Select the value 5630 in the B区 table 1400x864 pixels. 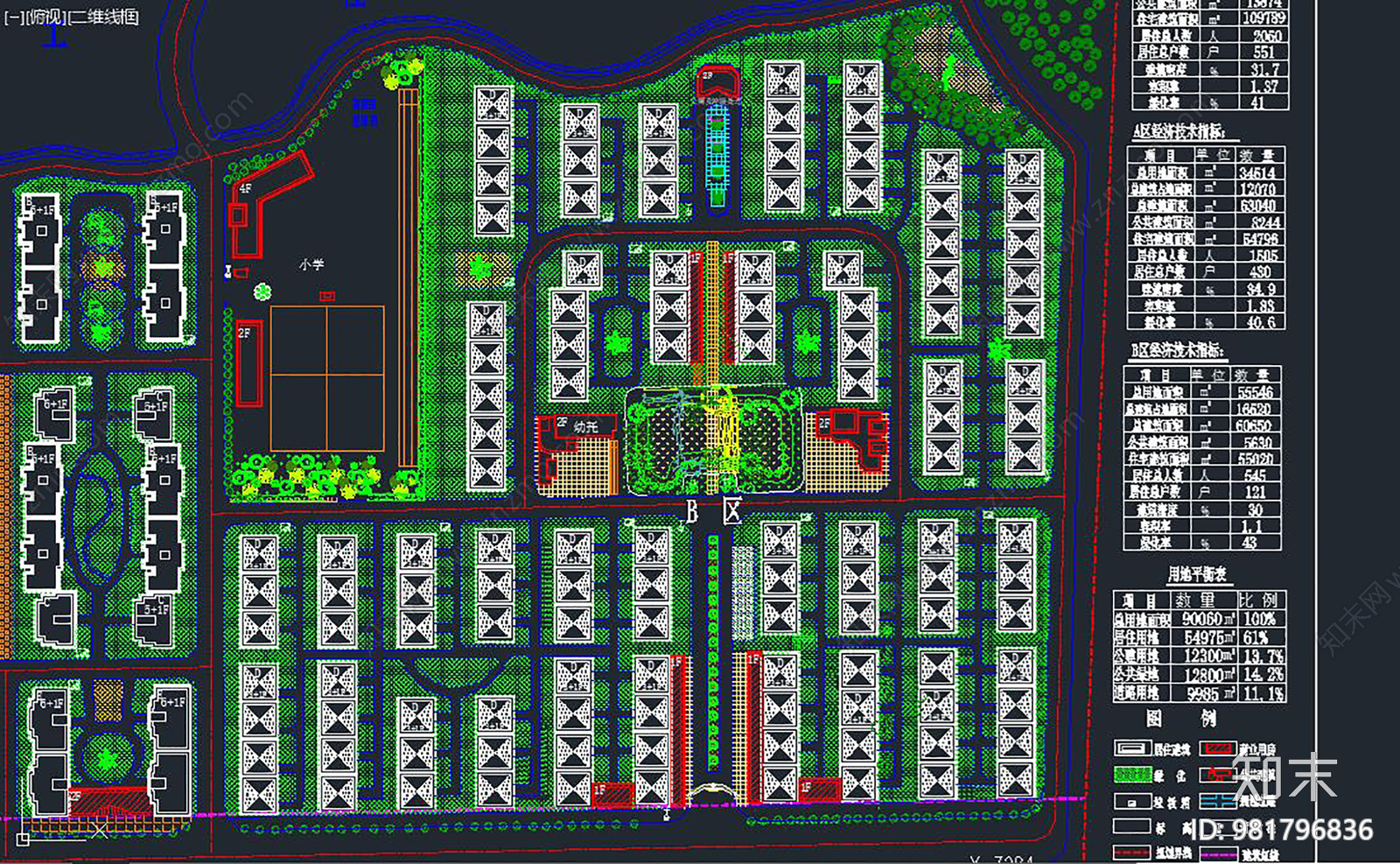[x=1256, y=442]
